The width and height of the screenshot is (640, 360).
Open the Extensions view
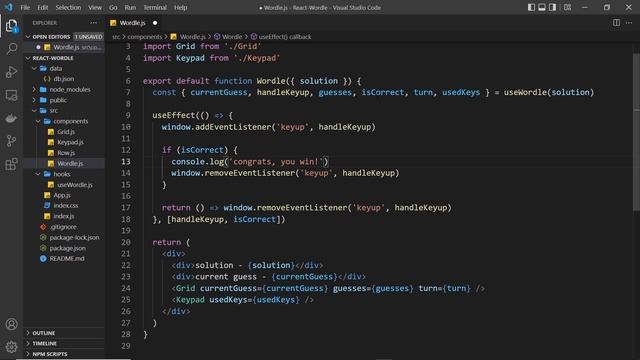tap(11, 164)
